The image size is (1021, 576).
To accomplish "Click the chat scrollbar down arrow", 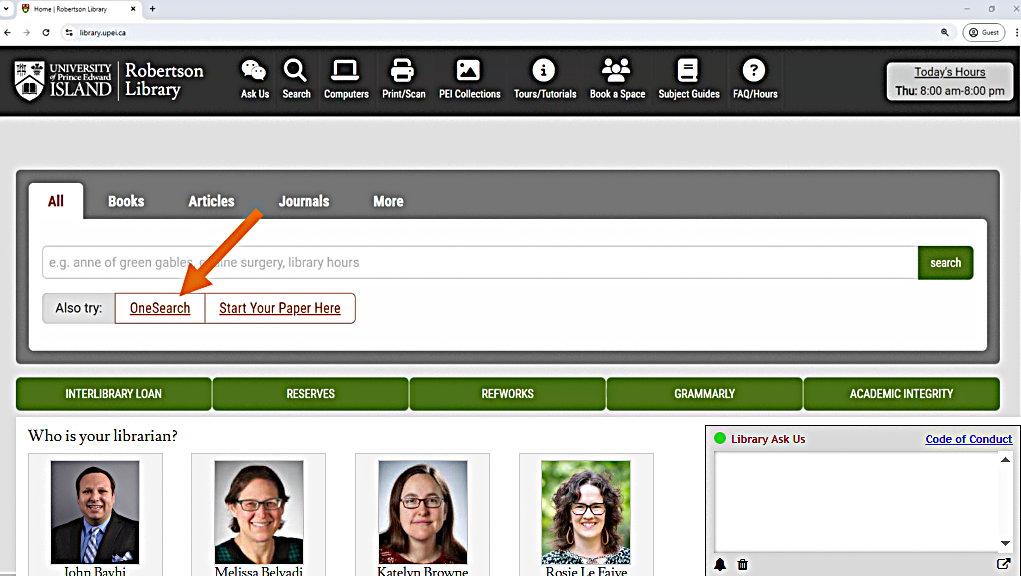I will [1005, 543].
